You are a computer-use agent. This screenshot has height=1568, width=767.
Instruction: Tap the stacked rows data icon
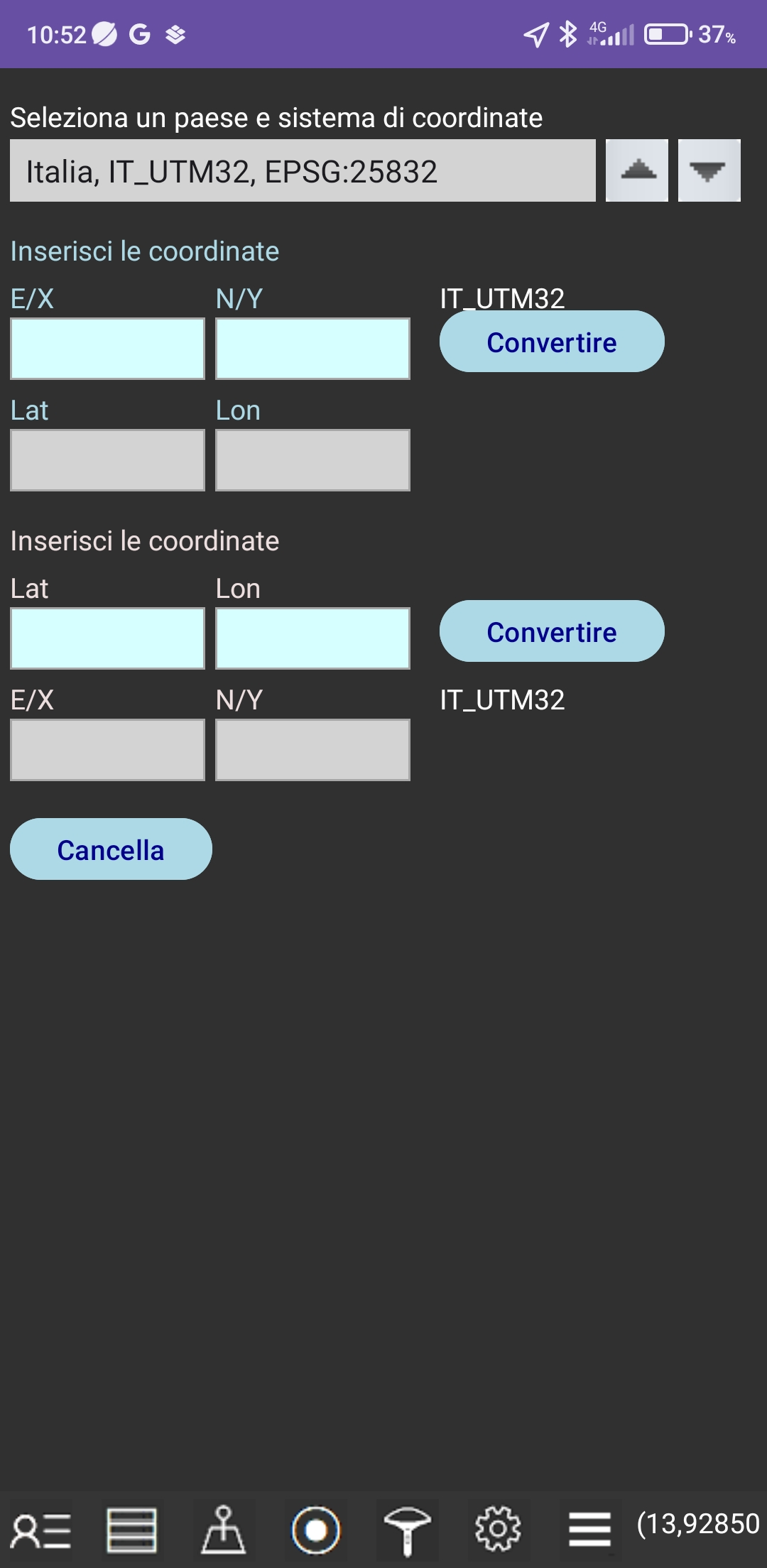pos(131,1530)
